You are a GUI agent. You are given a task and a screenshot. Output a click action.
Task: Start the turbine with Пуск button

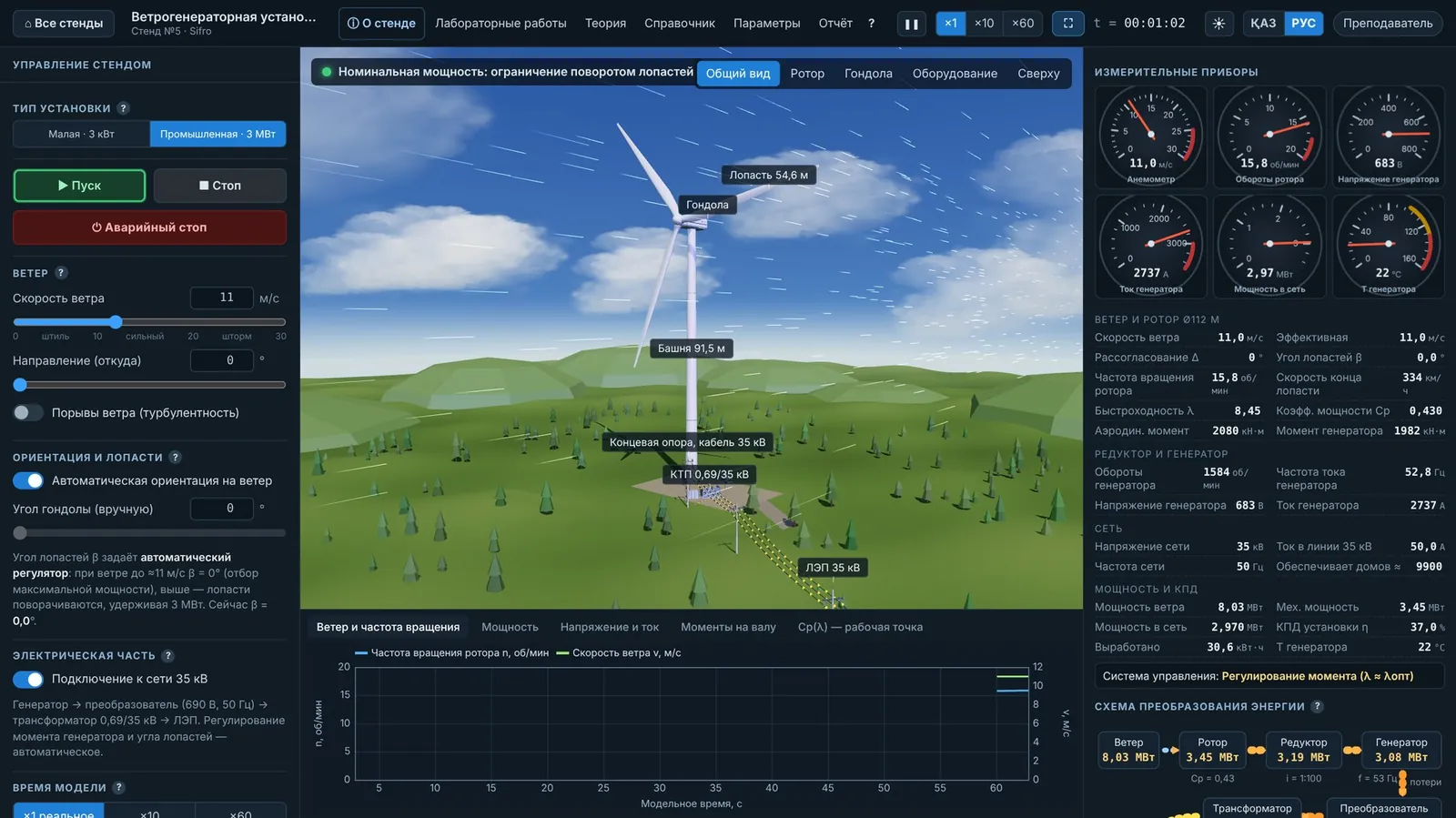[79, 186]
